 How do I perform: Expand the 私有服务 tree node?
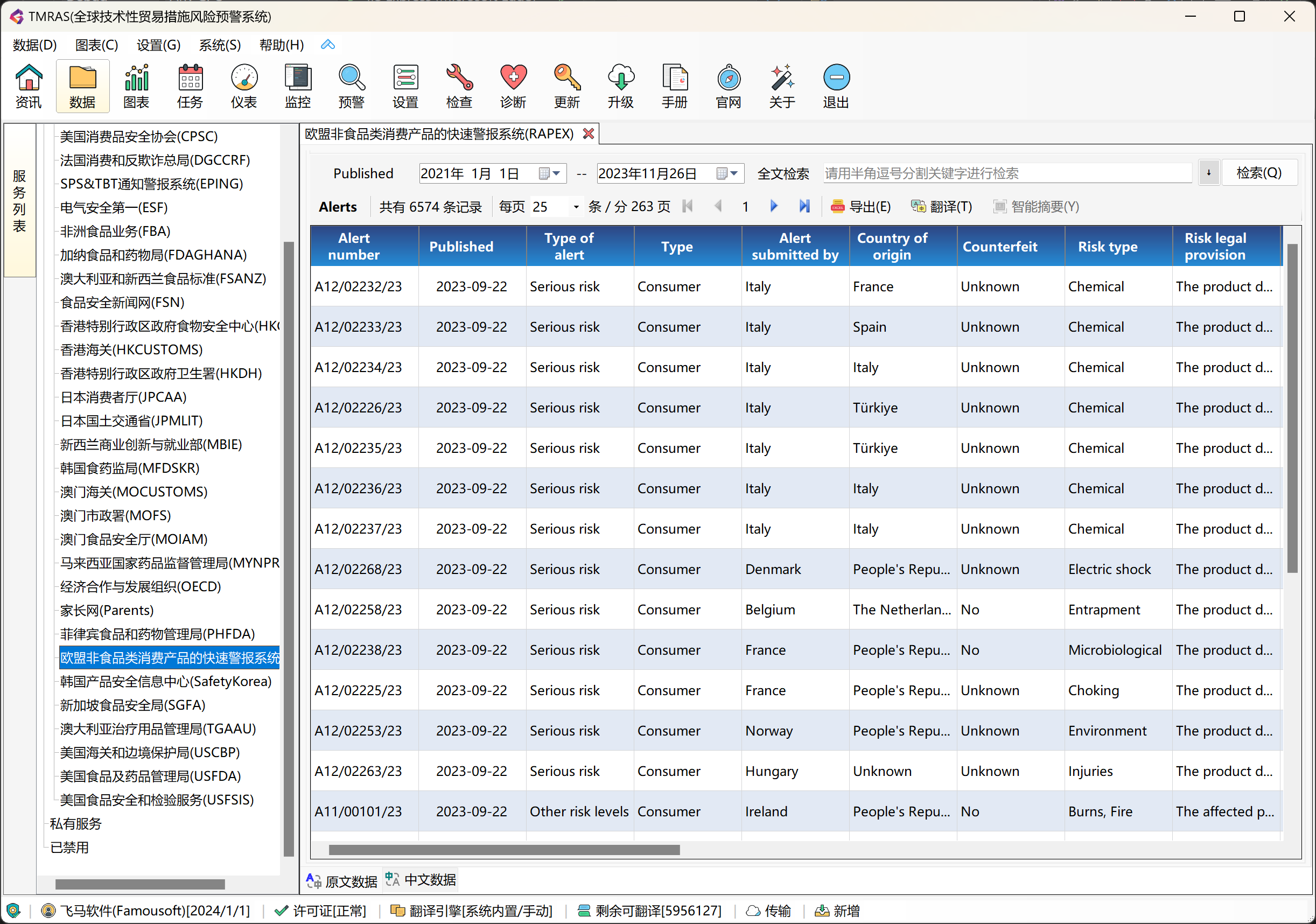pos(75,824)
